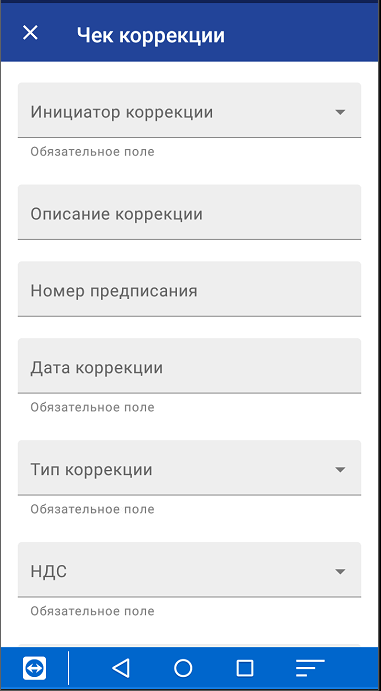This screenshot has width=381, height=691.
Task: Expand the НДС dropdown arrow
Action: (x=340, y=572)
